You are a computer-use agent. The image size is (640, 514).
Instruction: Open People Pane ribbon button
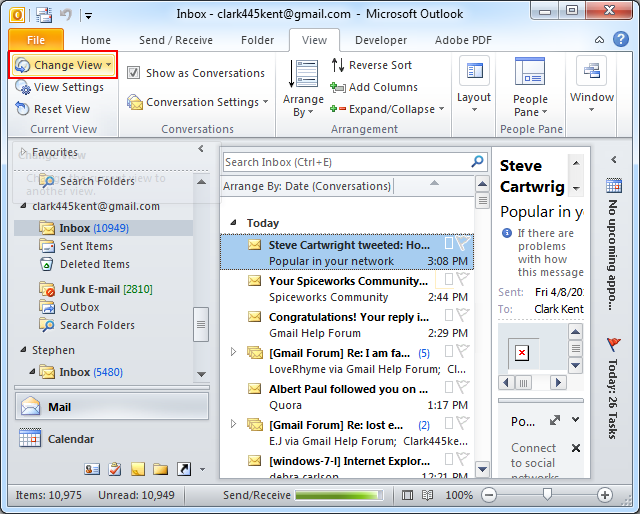[530, 88]
